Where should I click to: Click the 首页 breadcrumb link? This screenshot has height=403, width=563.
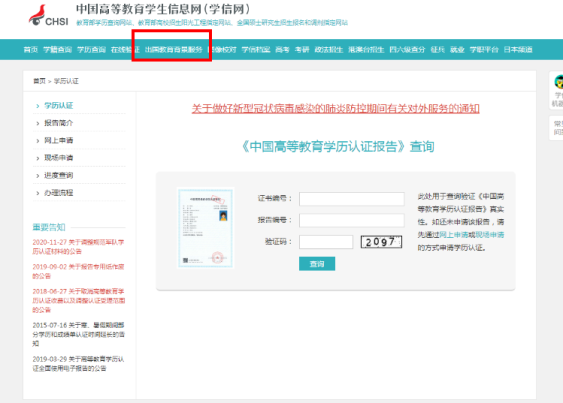pos(39,81)
